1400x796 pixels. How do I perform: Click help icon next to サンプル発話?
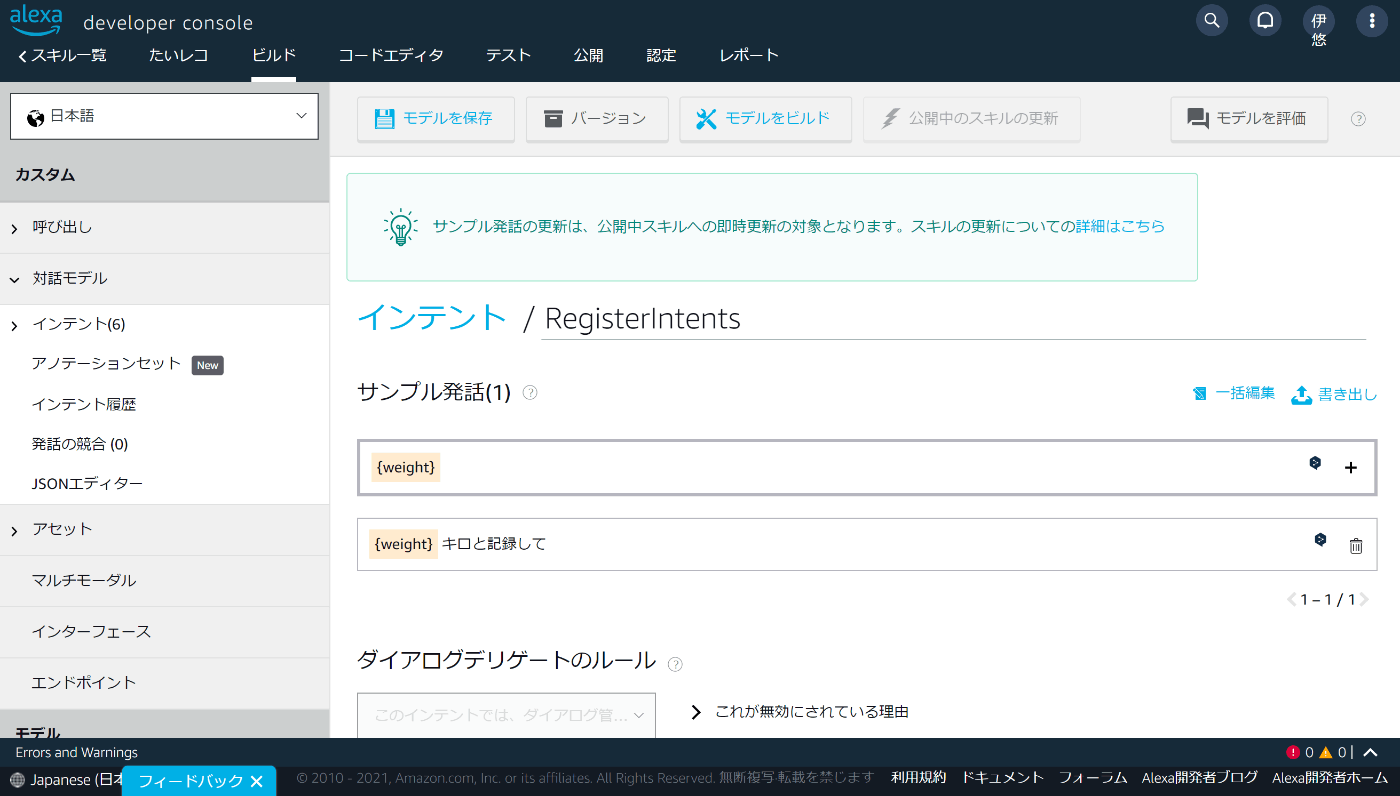click(x=530, y=393)
